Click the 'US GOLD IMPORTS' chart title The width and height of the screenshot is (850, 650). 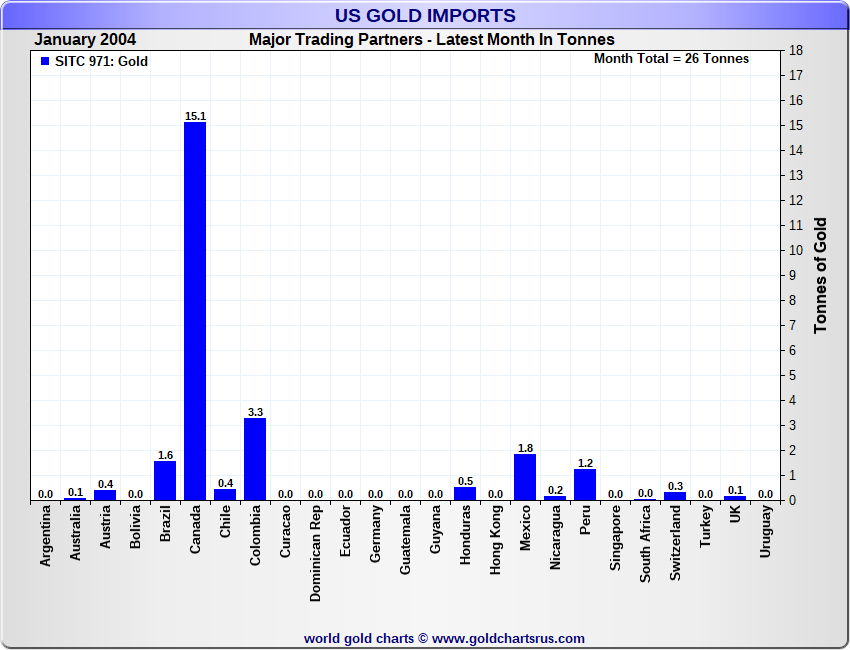pos(425,15)
